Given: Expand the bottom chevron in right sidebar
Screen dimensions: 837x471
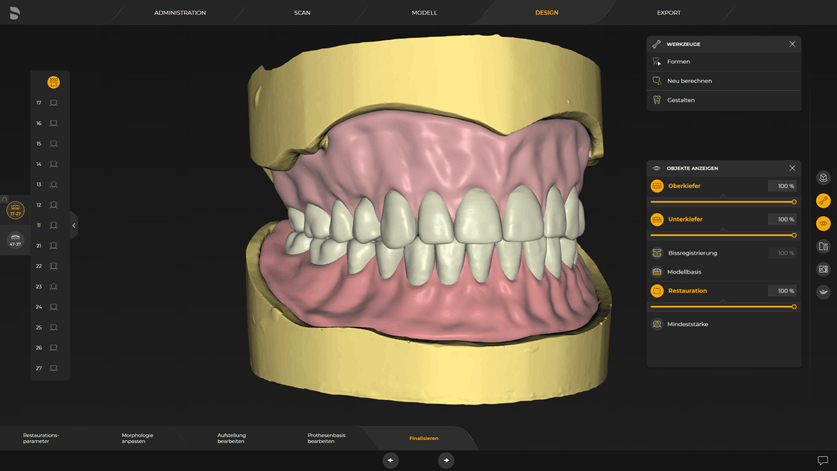Looking at the screenshot, I should pos(823,292).
